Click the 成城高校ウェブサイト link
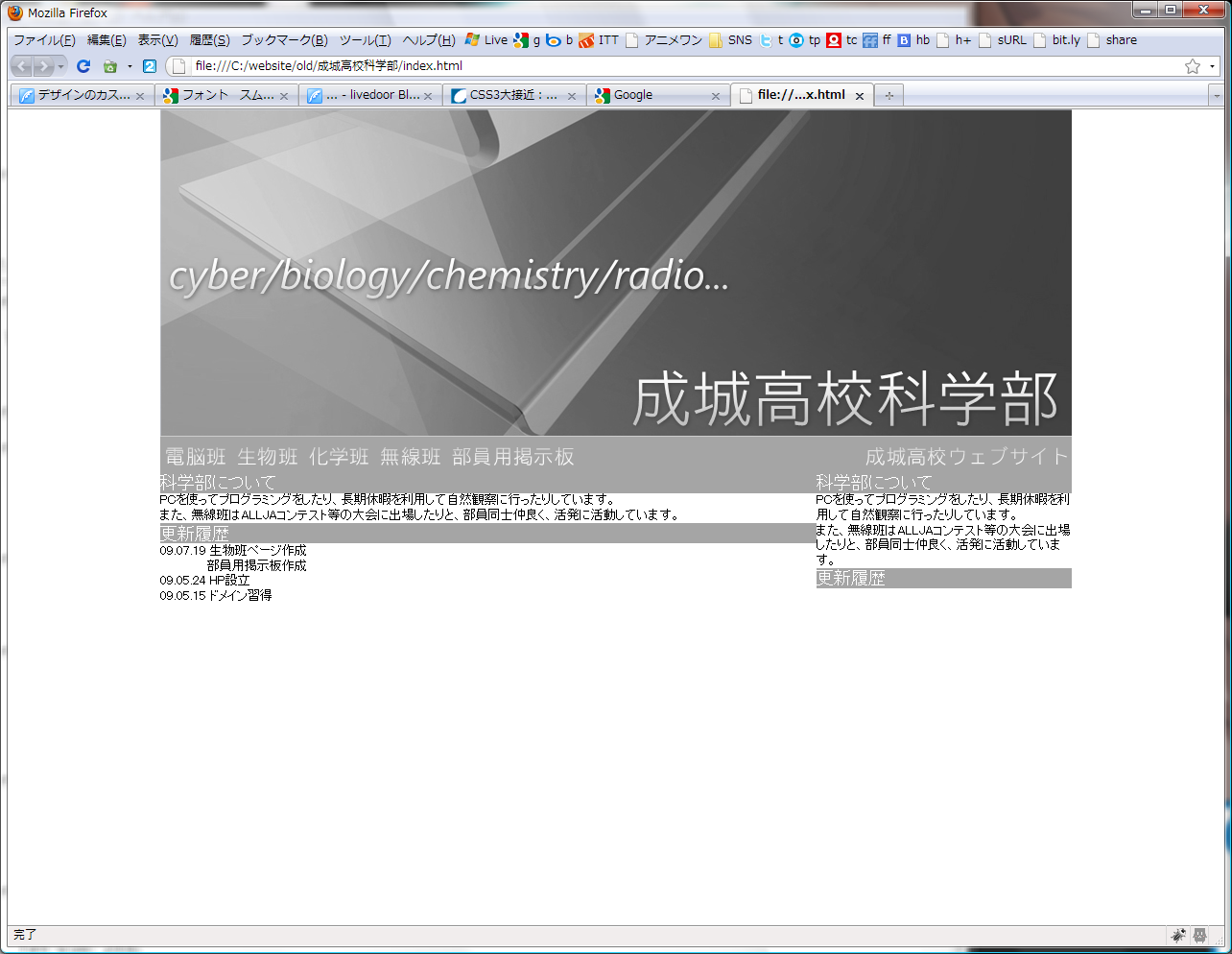Viewport: 1232px width, 954px height. point(967,457)
